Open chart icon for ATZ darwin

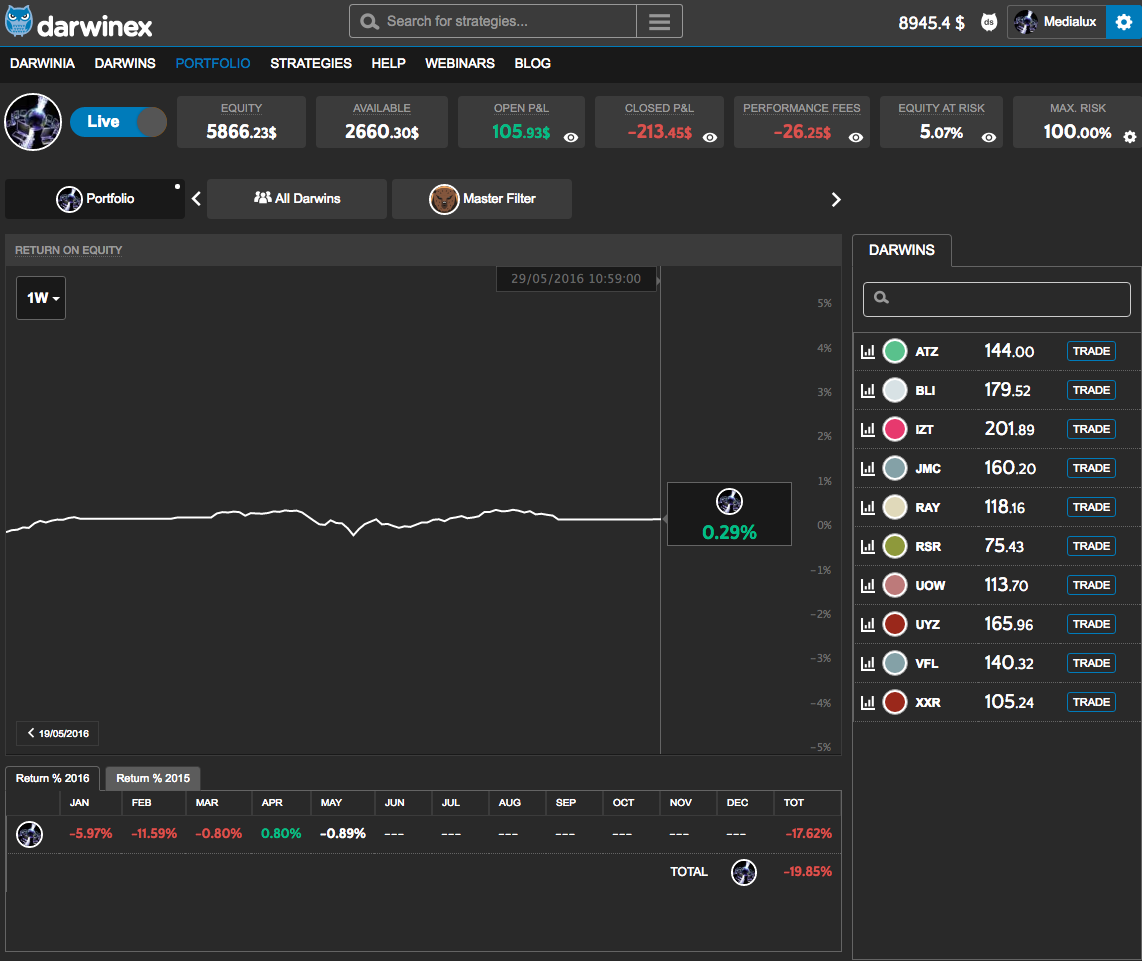coord(867,352)
